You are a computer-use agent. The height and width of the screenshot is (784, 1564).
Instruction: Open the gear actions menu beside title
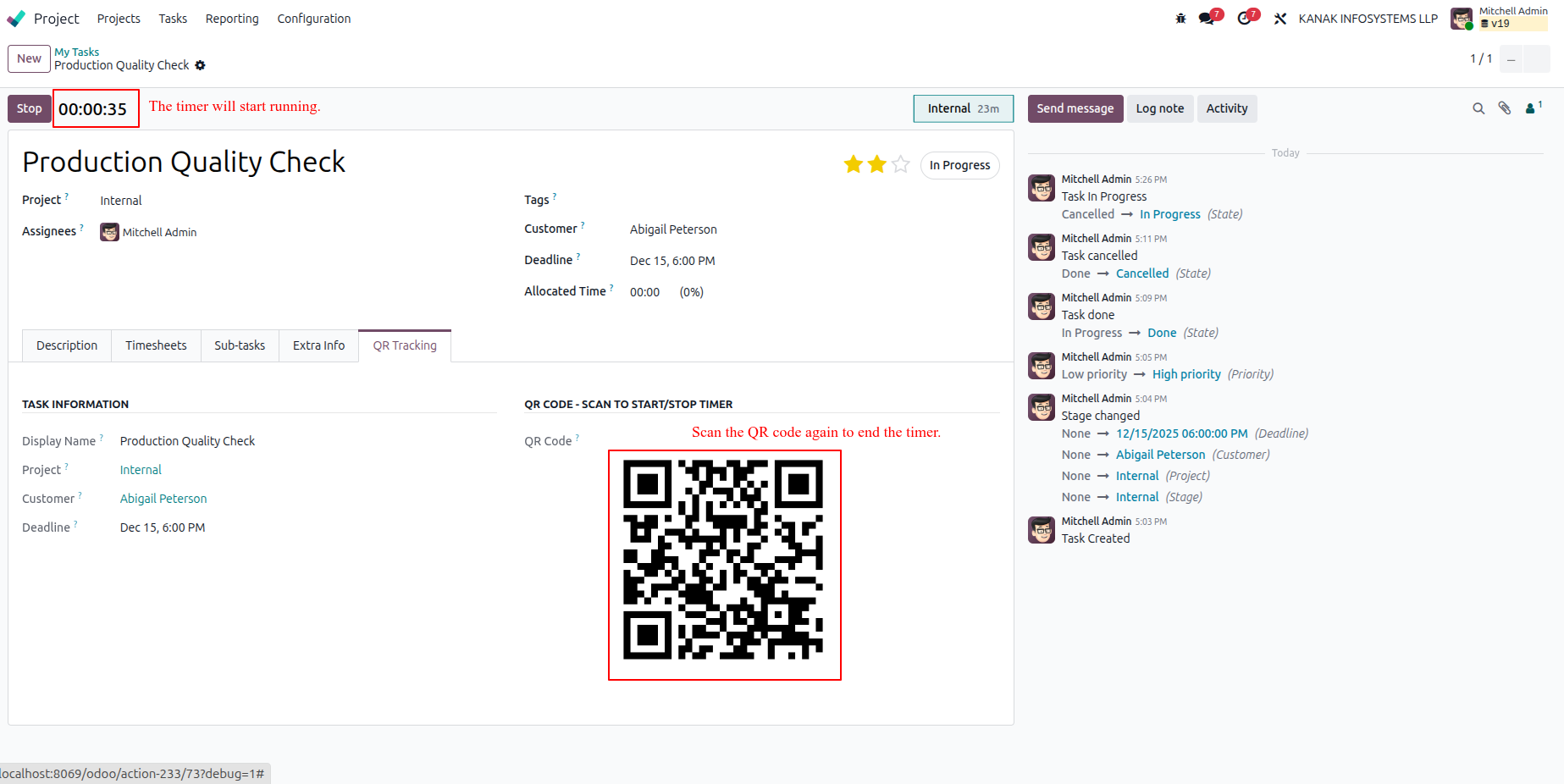[200, 65]
